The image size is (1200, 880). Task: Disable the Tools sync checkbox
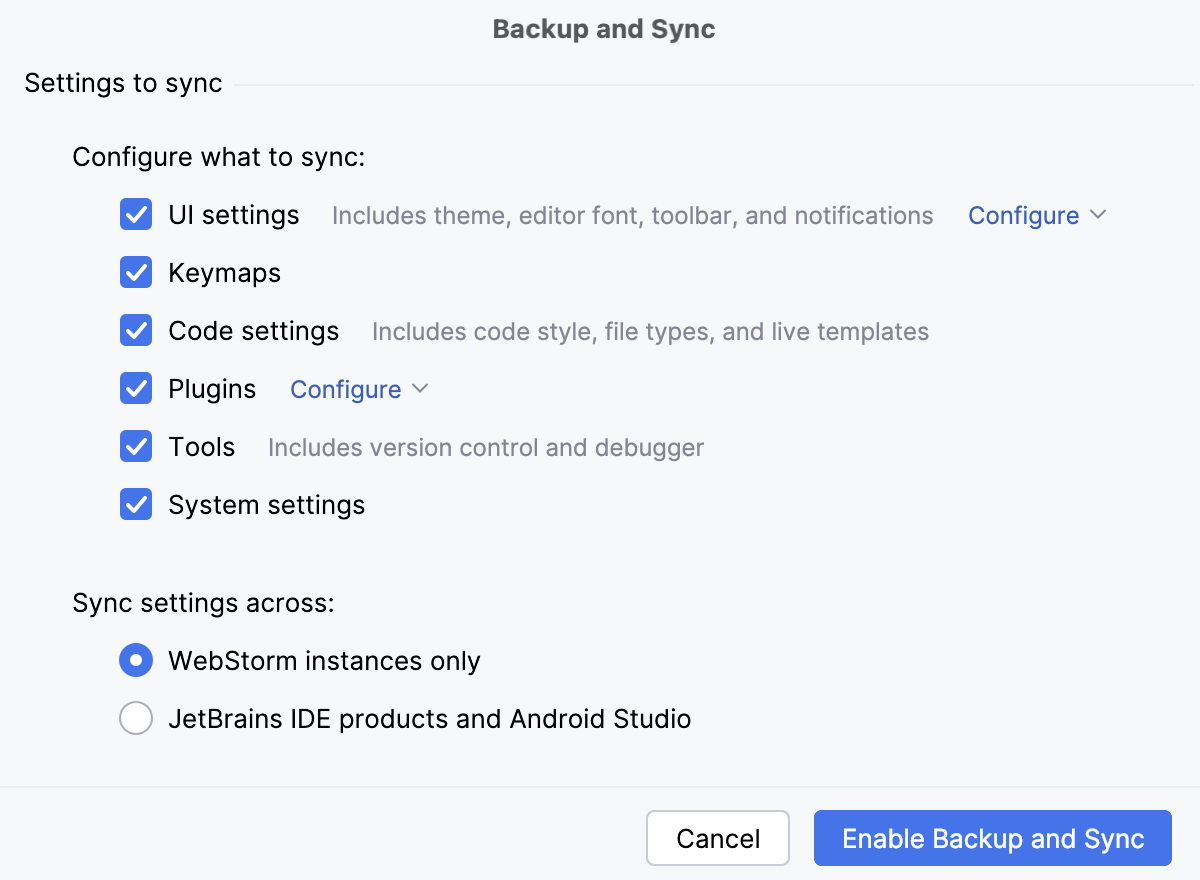click(x=135, y=446)
